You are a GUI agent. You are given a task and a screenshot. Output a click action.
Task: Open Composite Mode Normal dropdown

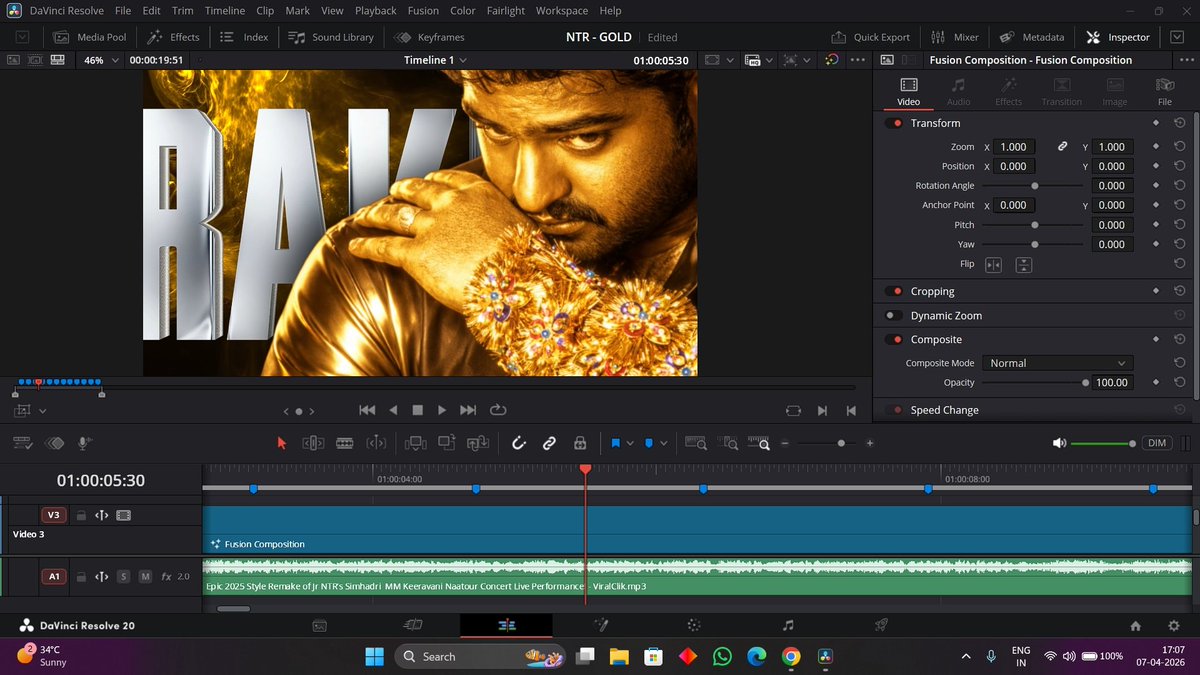1057,363
